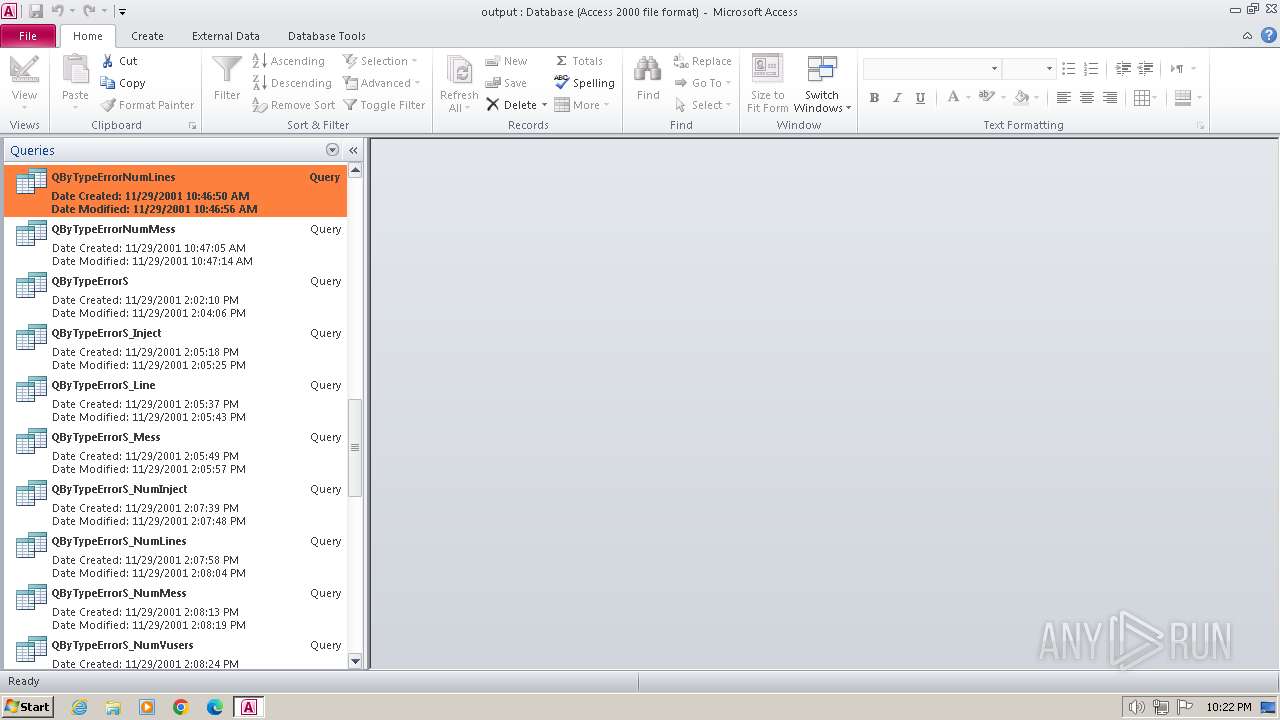Open the More records dropdown
The width and height of the screenshot is (1280, 720).
582,105
